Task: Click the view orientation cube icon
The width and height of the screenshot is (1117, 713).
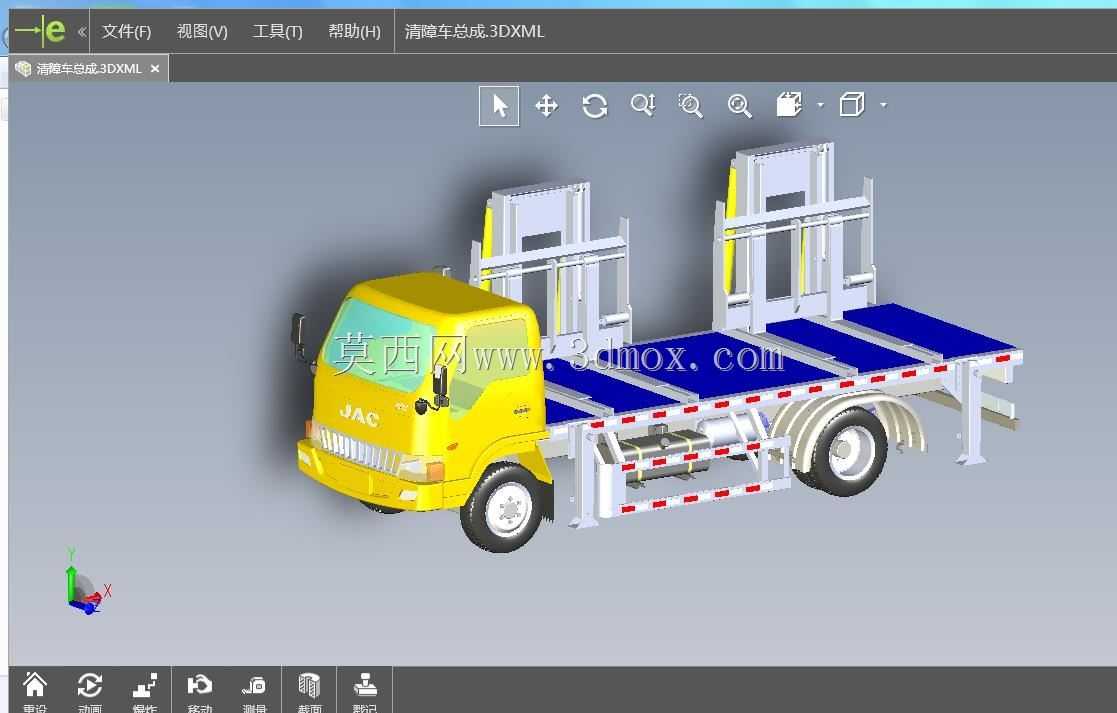Action: (x=789, y=105)
